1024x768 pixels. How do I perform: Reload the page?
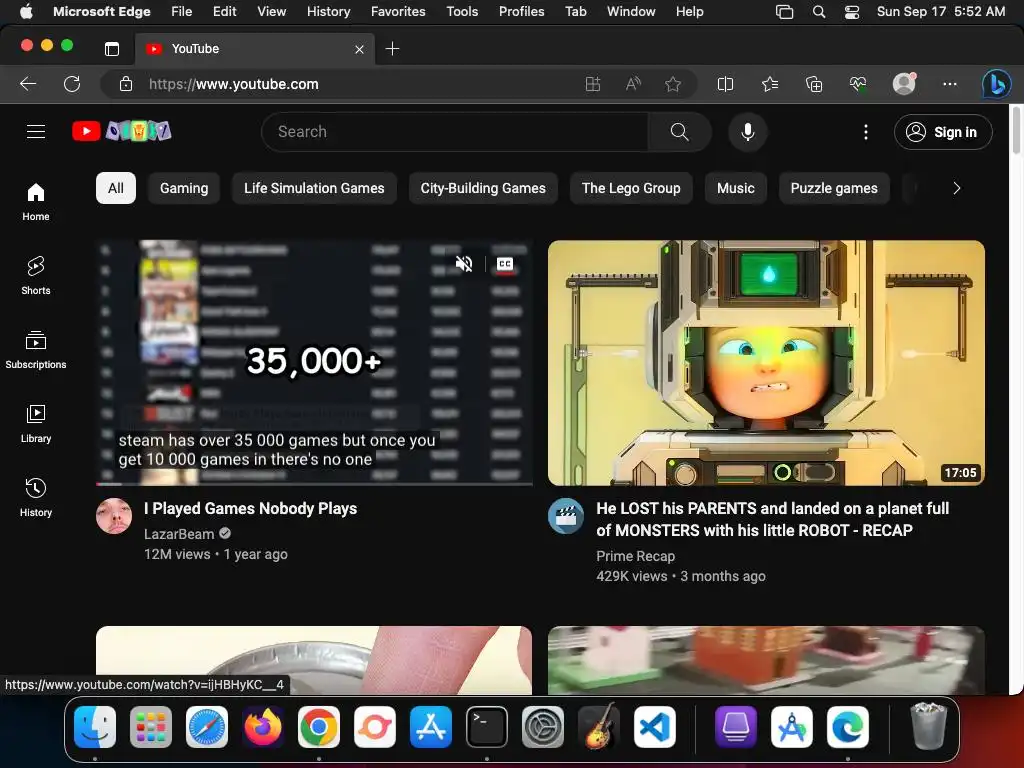(x=72, y=84)
